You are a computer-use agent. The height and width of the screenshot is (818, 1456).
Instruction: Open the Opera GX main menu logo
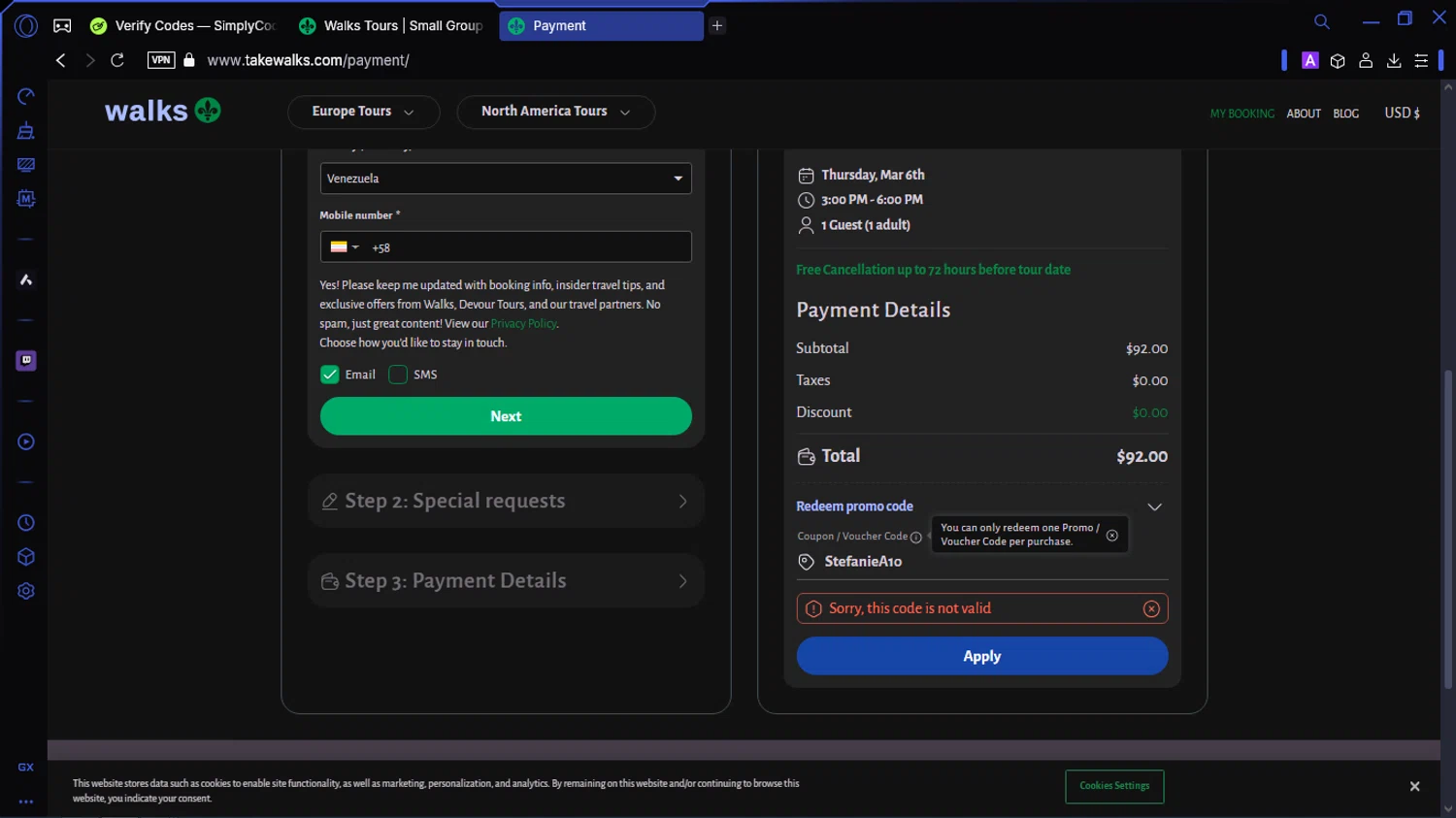coord(26,26)
